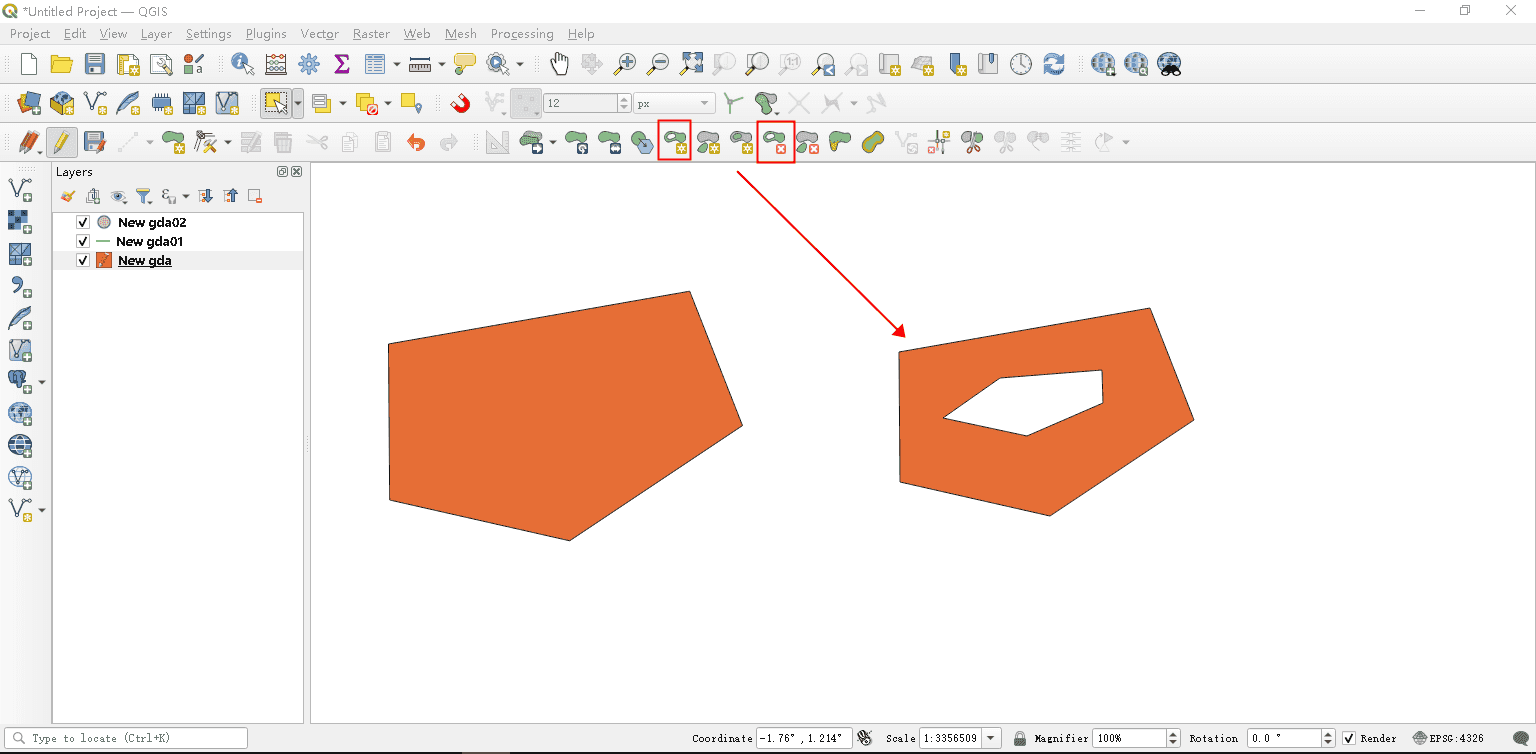1536x754 pixels.
Task: Open the Style Manager icon
Action: coord(194,64)
